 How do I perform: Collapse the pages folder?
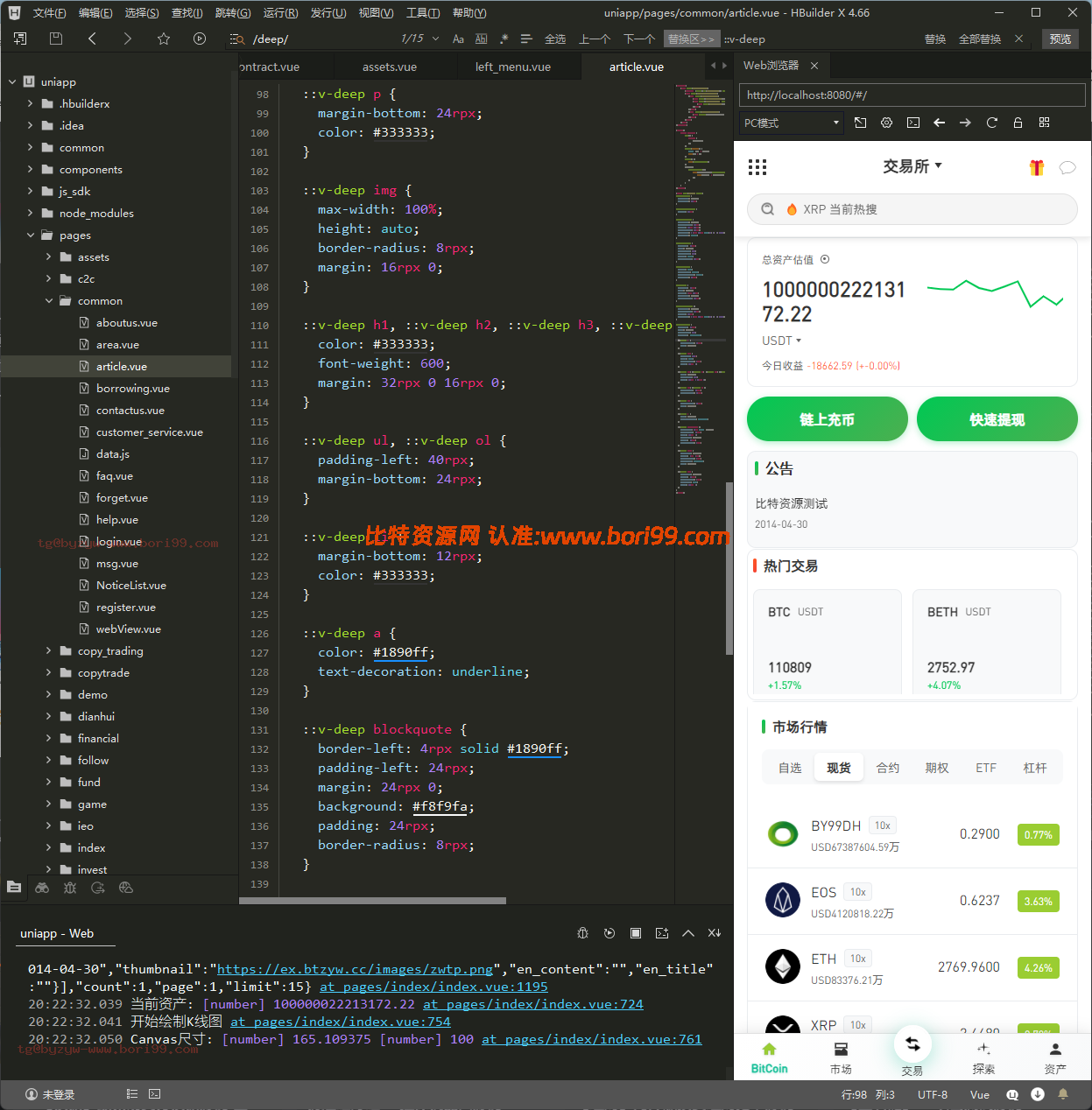pos(31,235)
